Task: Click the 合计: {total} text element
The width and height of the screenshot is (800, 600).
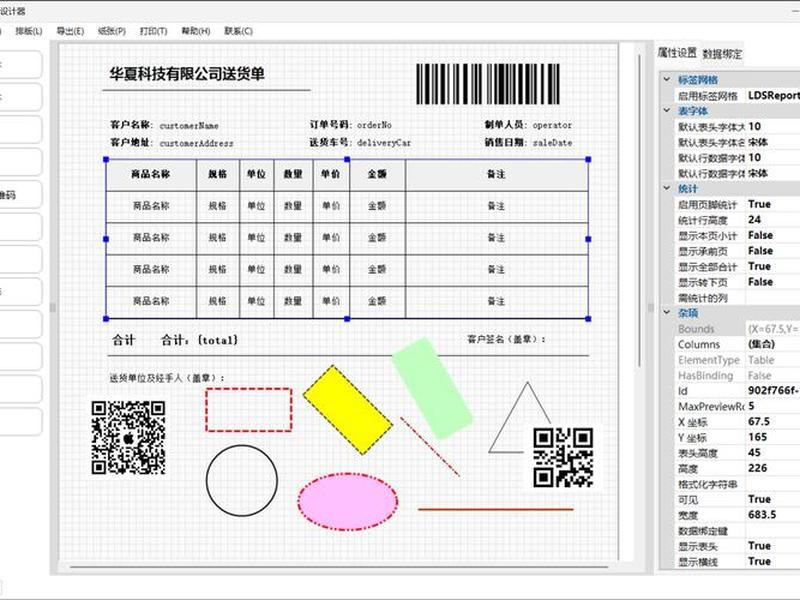Action: tap(199, 340)
